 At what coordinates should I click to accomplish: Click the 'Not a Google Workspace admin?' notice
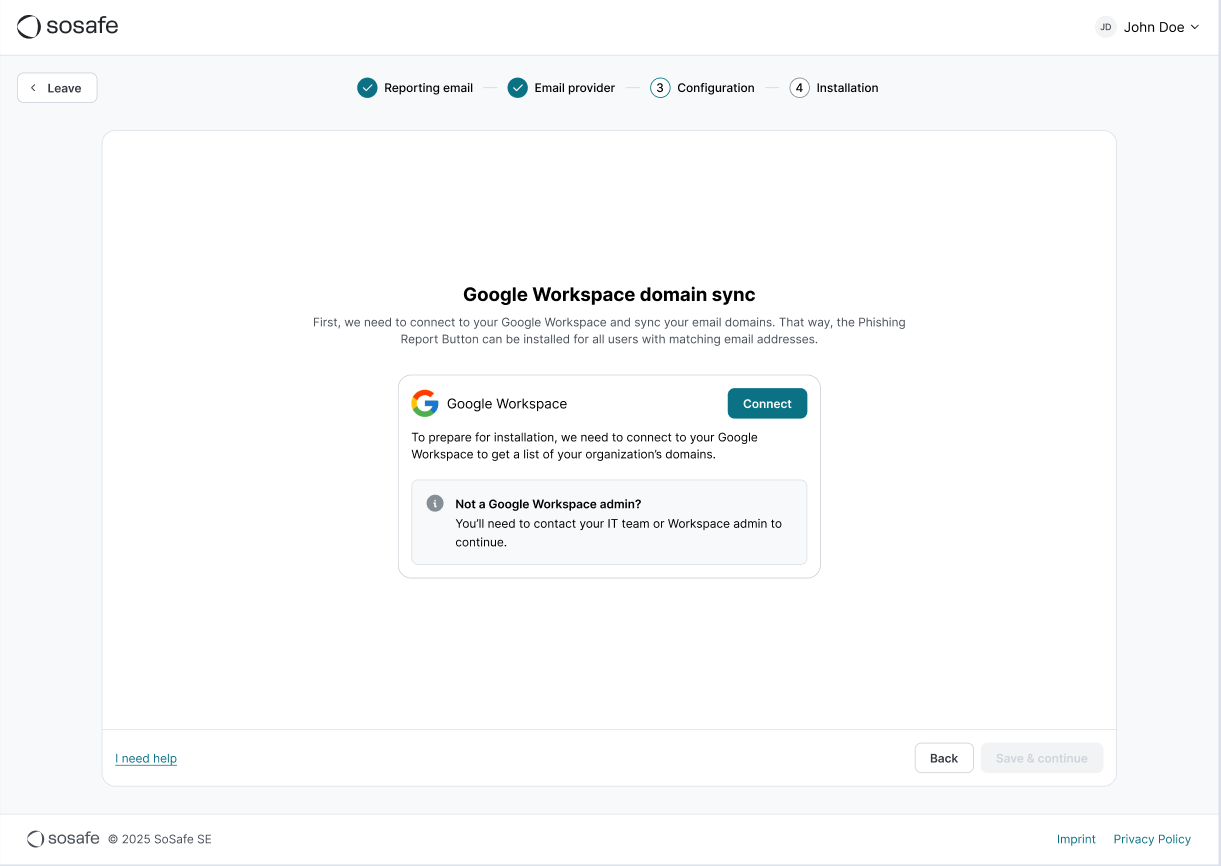609,522
